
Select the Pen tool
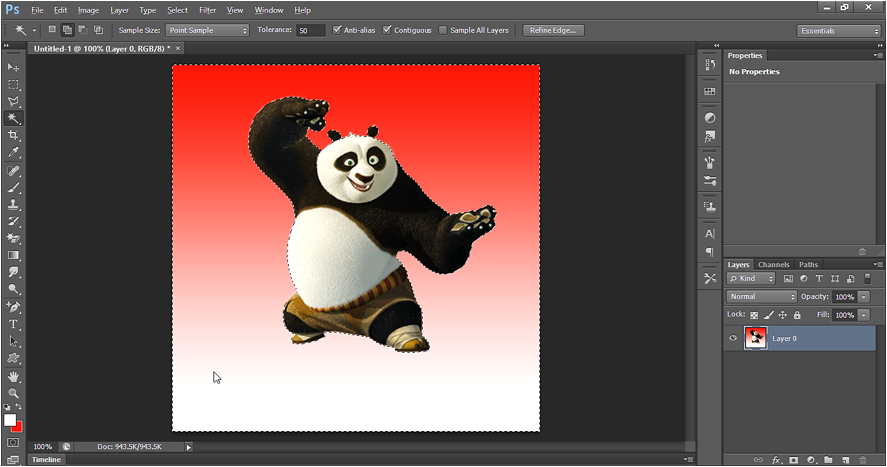point(13,308)
